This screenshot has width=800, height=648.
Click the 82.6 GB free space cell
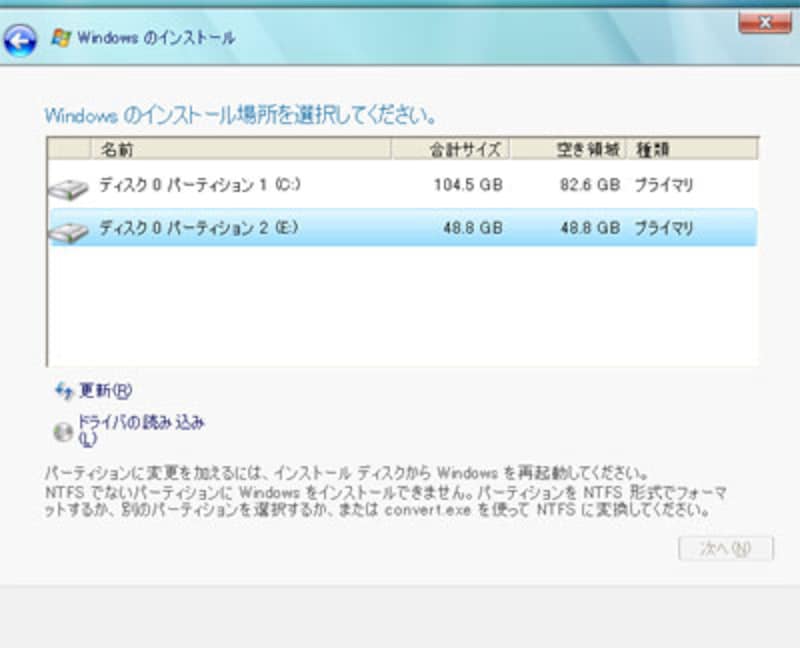(x=588, y=185)
